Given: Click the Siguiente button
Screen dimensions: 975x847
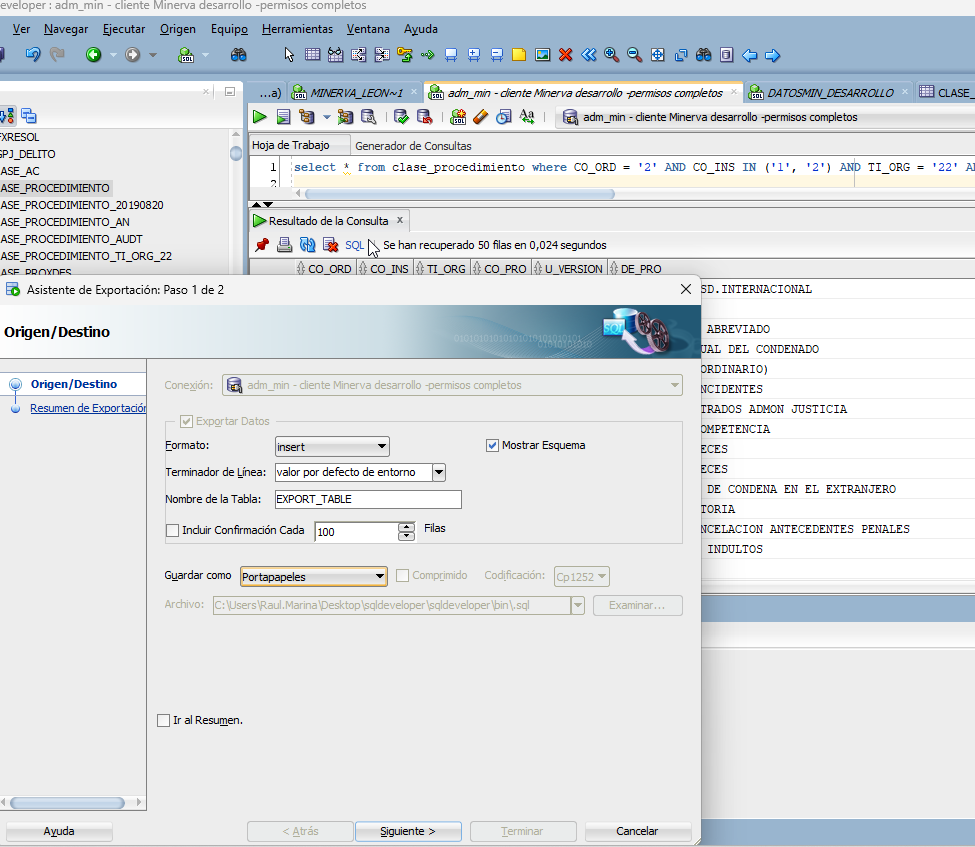Looking at the screenshot, I should click(x=408, y=831).
